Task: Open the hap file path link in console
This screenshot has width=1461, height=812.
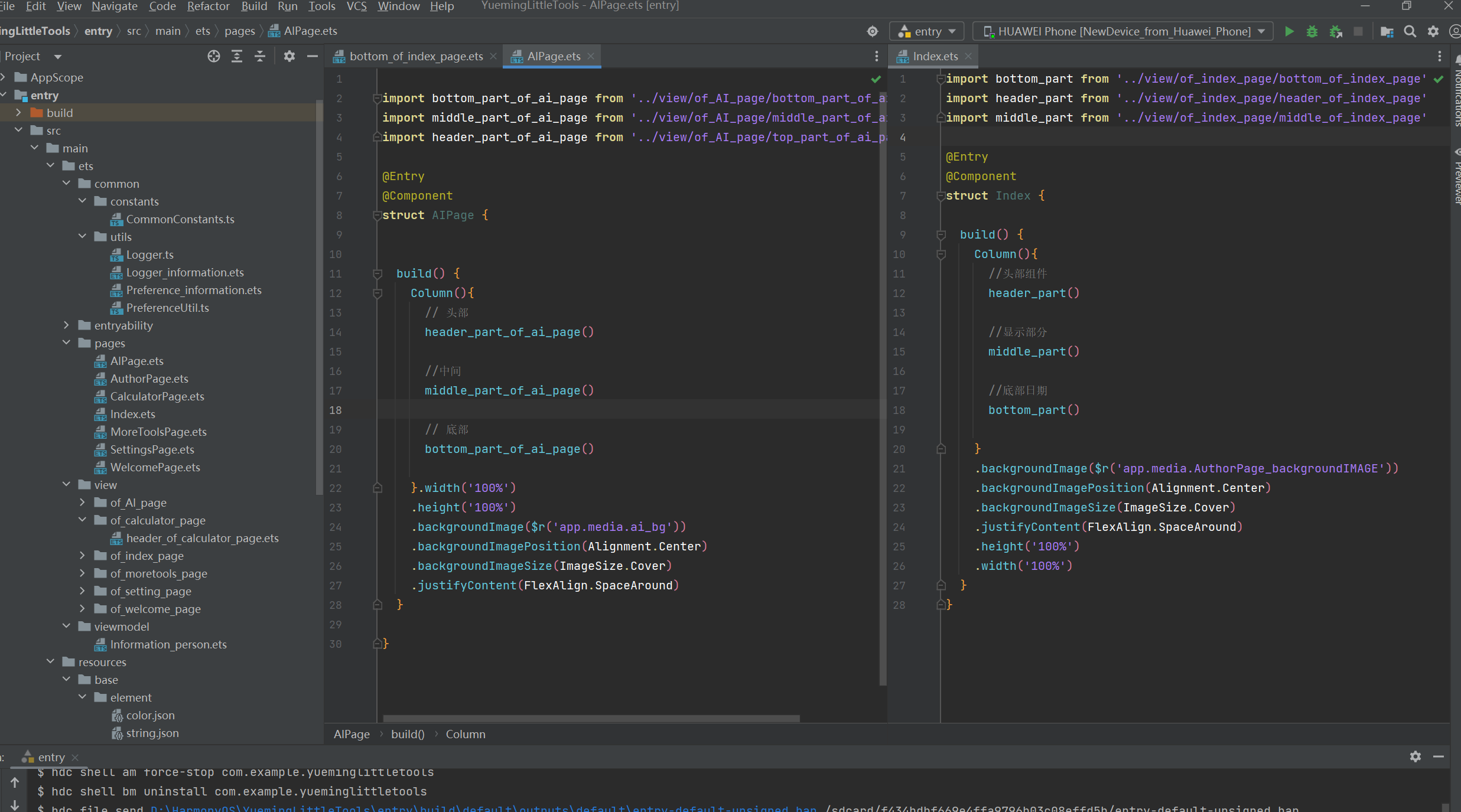Action: coord(483,808)
